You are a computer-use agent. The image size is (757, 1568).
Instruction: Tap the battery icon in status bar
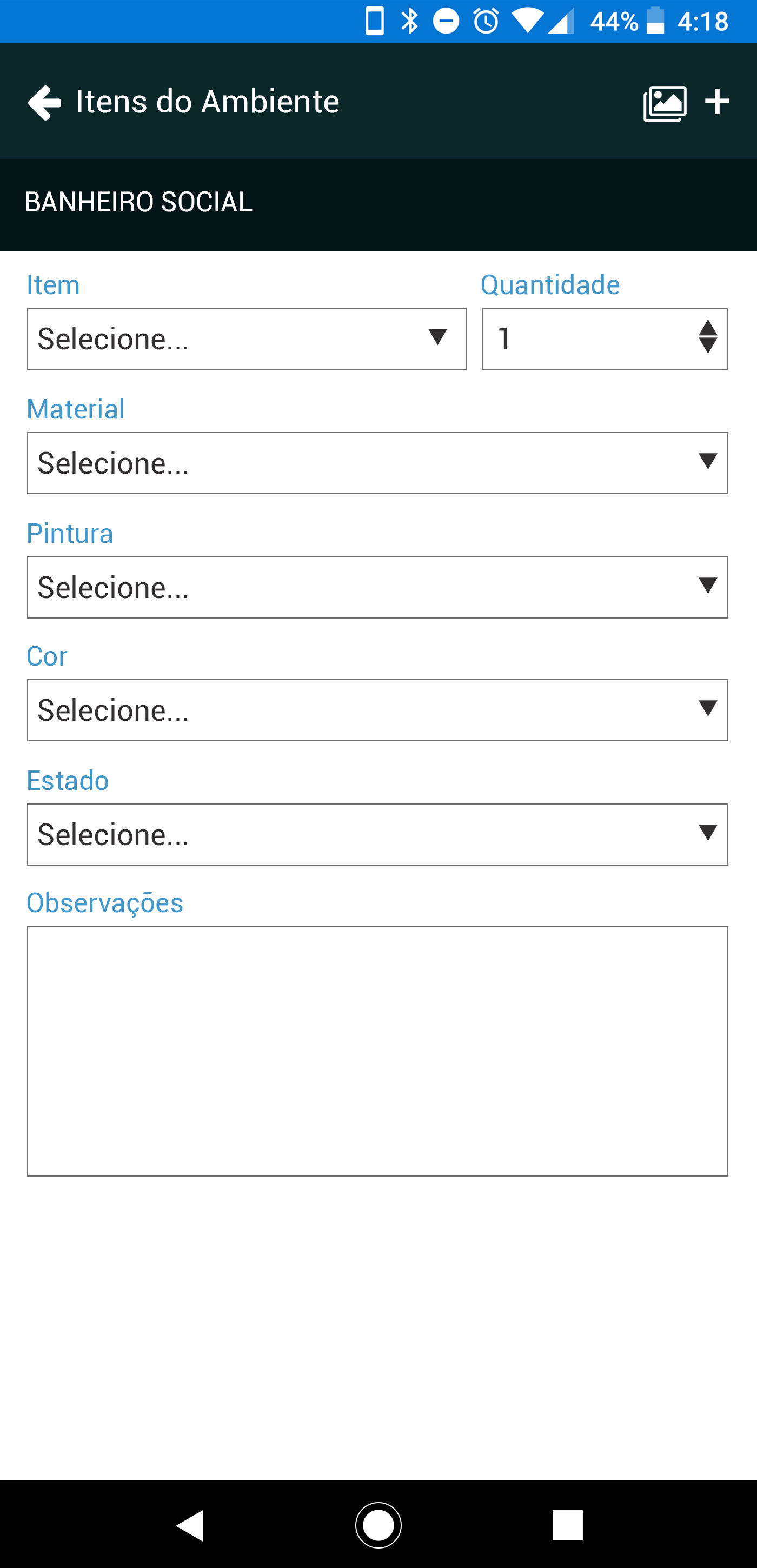(x=655, y=21)
